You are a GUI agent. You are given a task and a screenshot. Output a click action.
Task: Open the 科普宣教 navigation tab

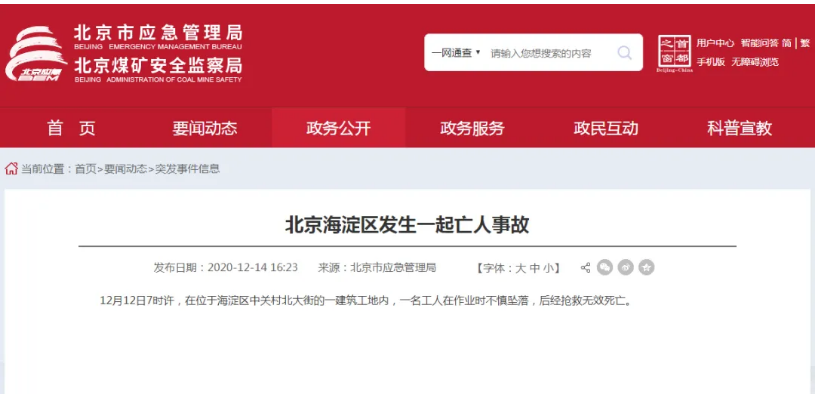[739, 128]
